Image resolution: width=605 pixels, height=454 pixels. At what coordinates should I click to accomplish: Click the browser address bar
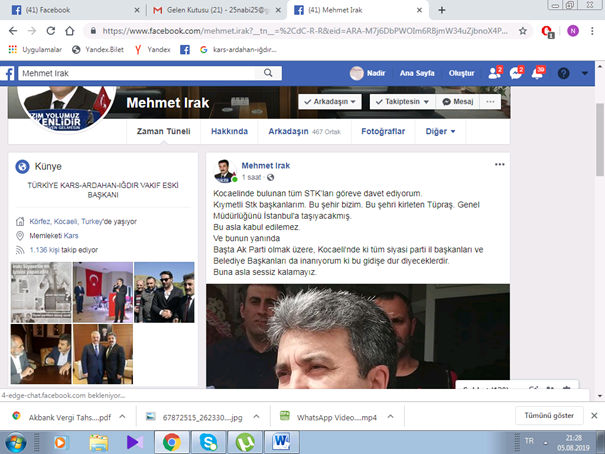pos(305,31)
